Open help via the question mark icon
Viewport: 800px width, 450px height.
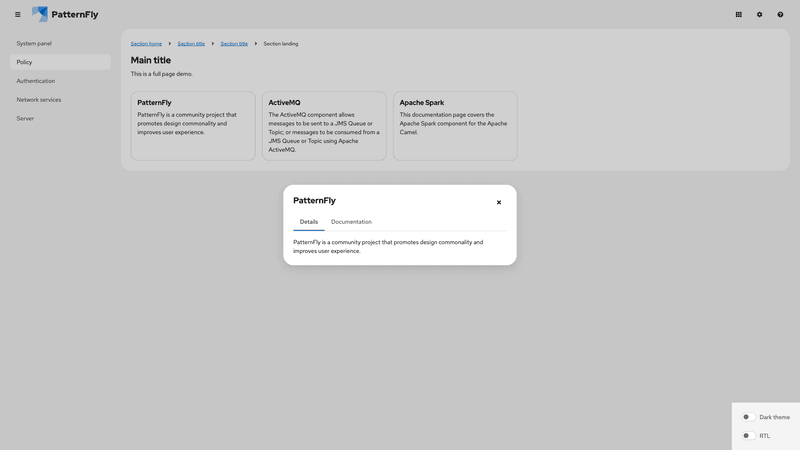click(780, 14)
